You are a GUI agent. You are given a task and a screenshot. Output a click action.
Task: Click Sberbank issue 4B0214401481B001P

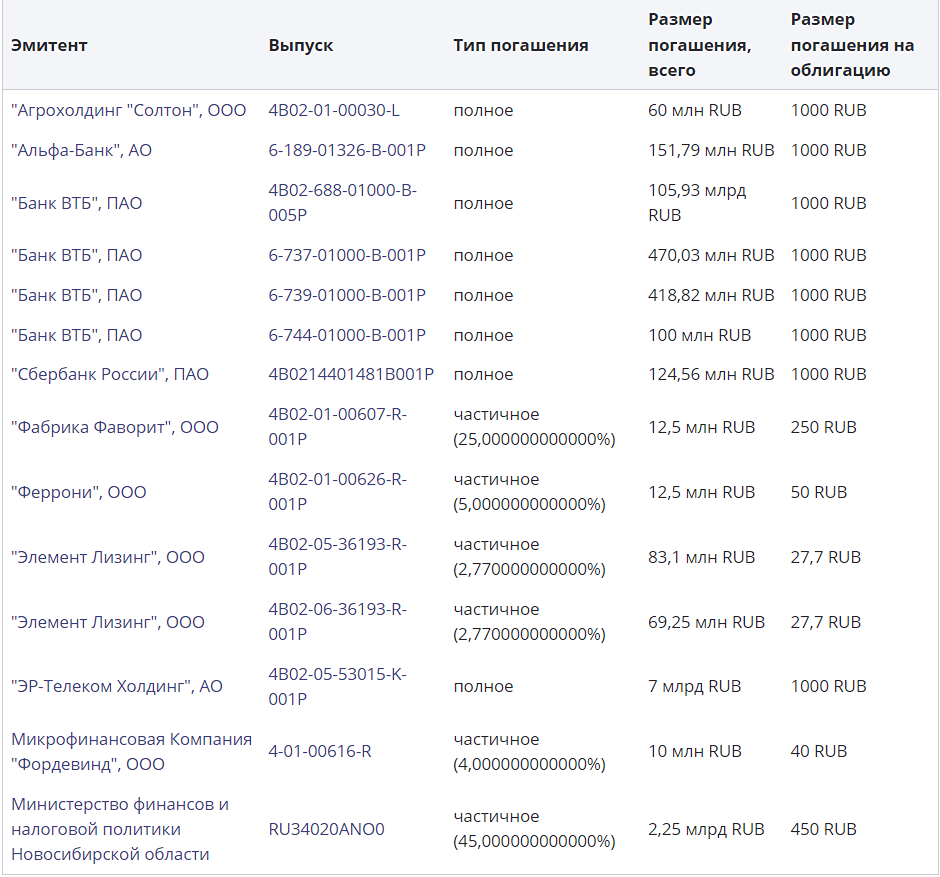point(351,374)
